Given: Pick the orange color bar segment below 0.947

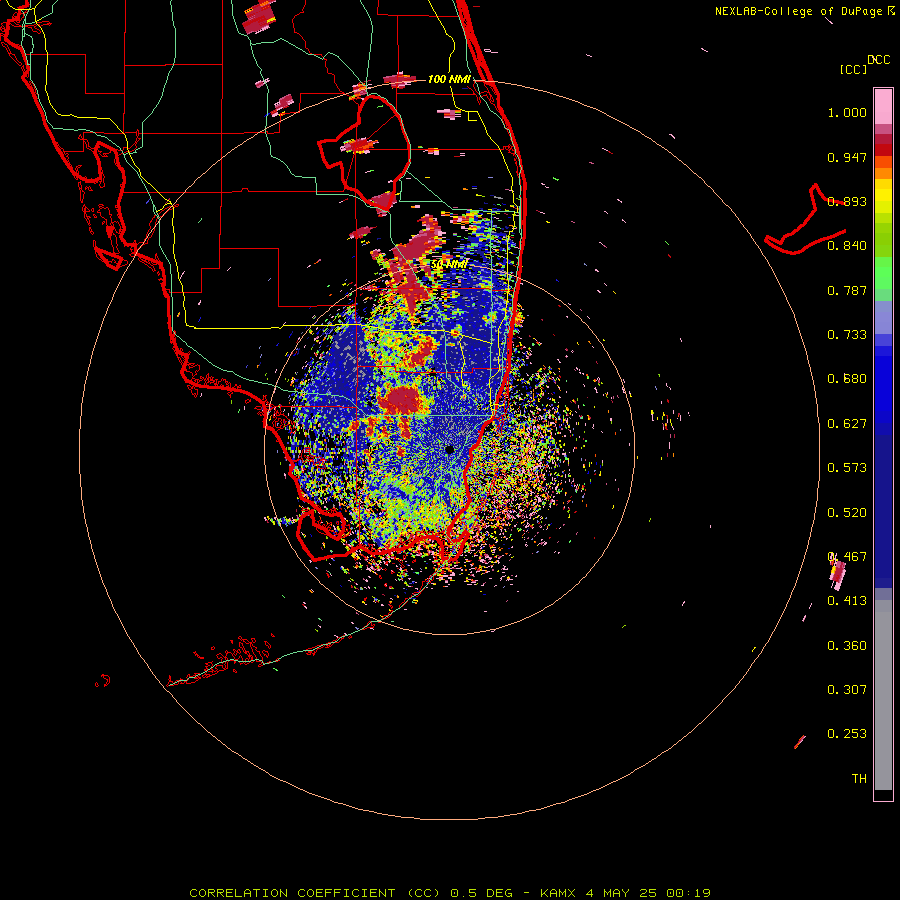Looking at the screenshot, I should [883, 173].
